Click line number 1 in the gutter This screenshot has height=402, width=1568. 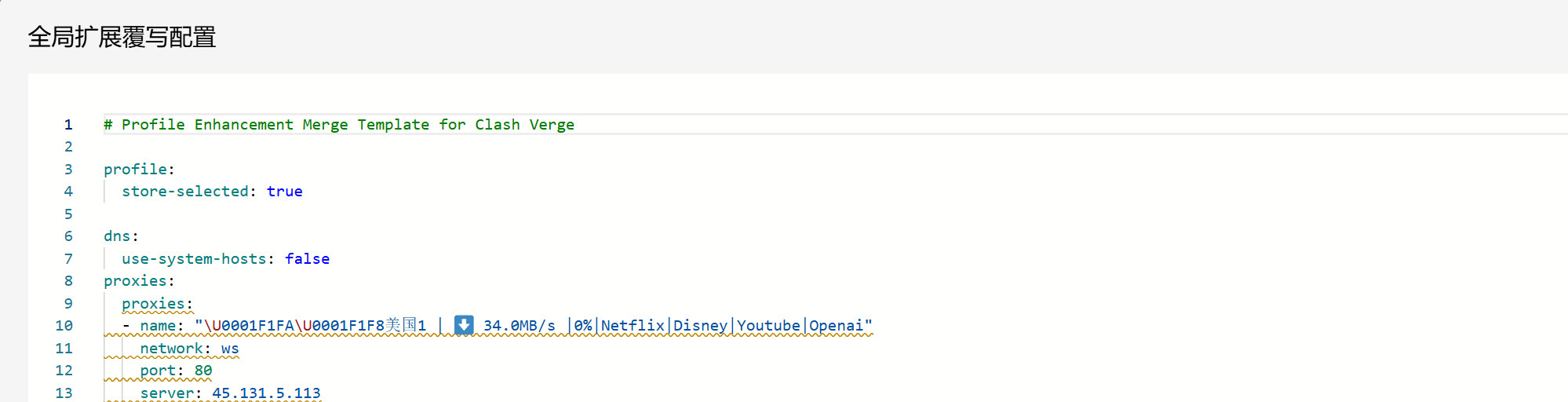(x=68, y=125)
